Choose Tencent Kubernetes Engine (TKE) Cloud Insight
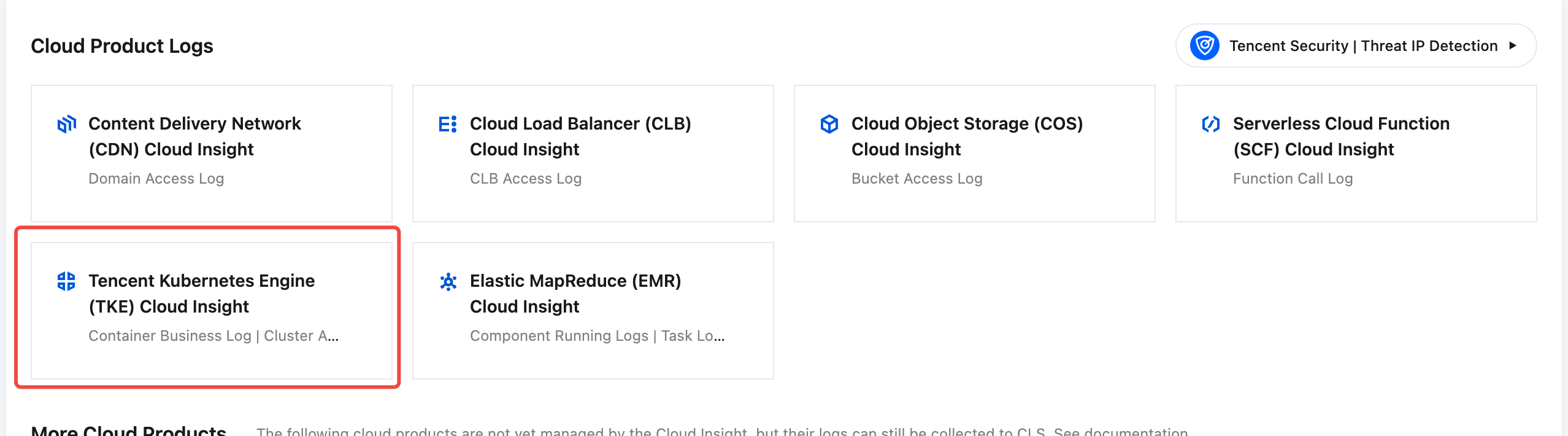This screenshot has height=436, width=1568. point(201,294)
